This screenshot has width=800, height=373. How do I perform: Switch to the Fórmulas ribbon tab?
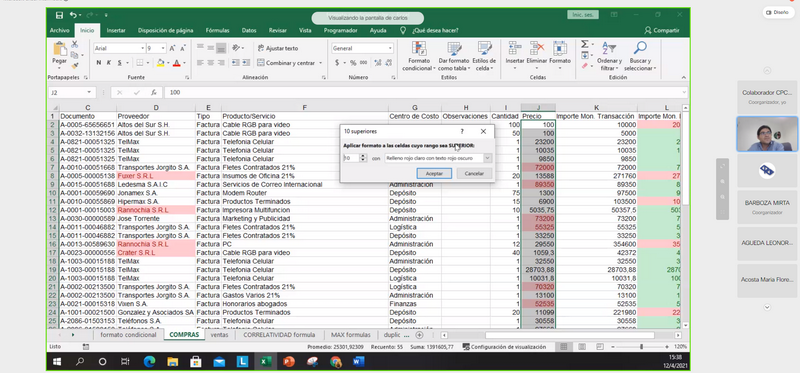[217, 31]
